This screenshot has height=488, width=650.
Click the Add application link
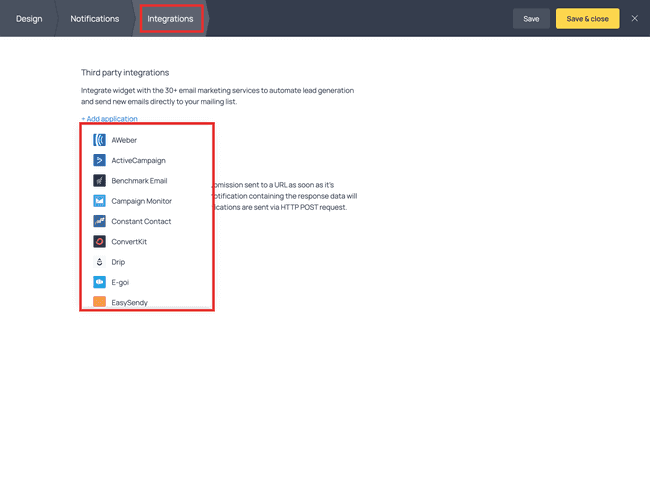click(109, 119)
